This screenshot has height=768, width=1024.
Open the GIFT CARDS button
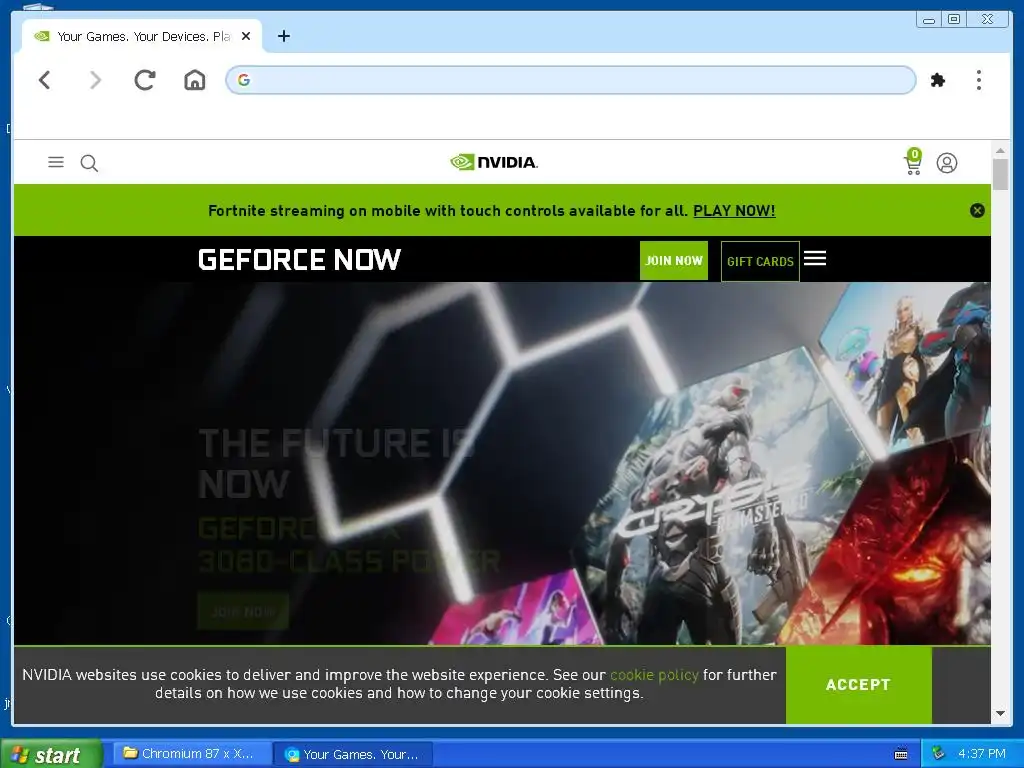click(x=760, y=261)
